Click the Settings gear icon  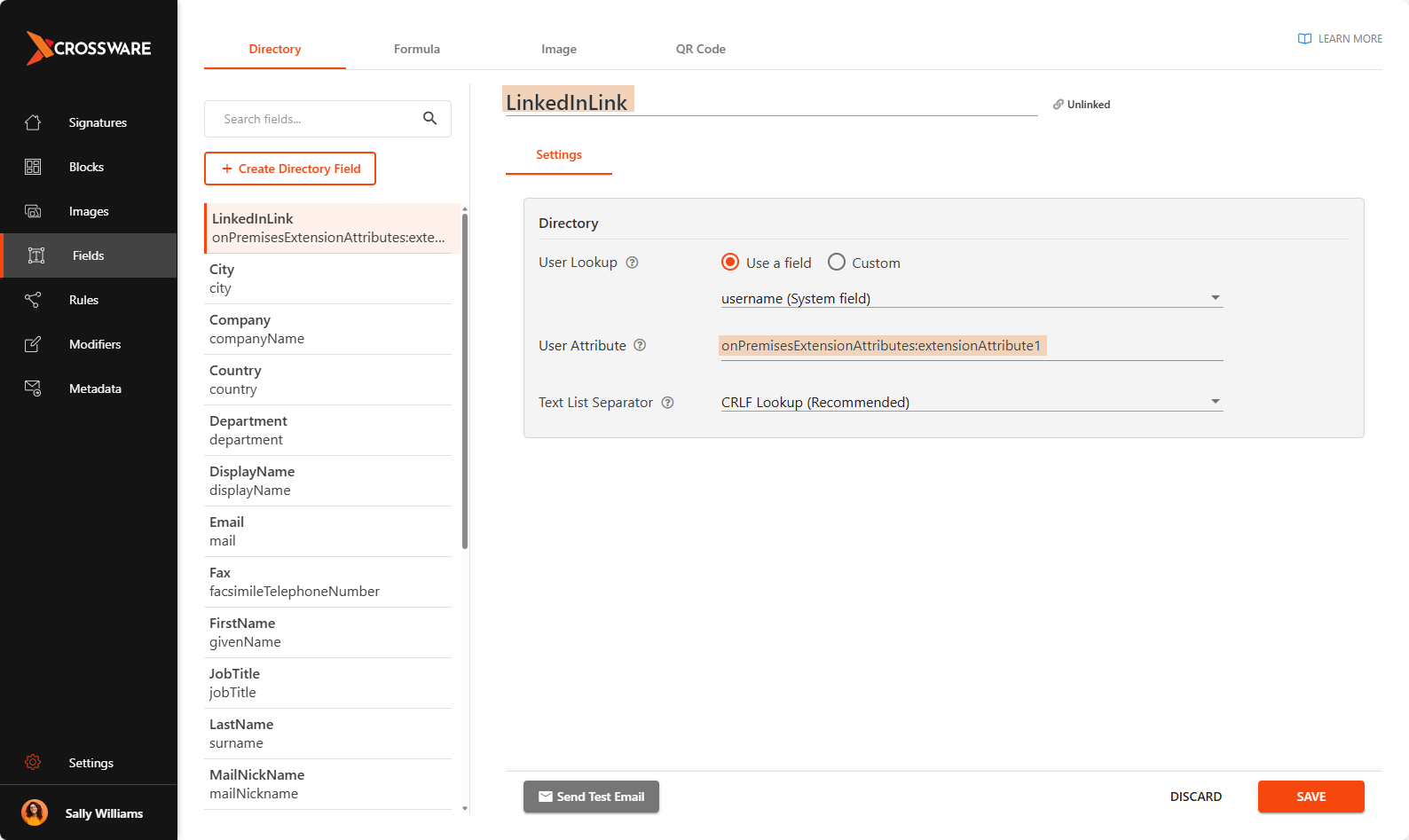(33, 763)
